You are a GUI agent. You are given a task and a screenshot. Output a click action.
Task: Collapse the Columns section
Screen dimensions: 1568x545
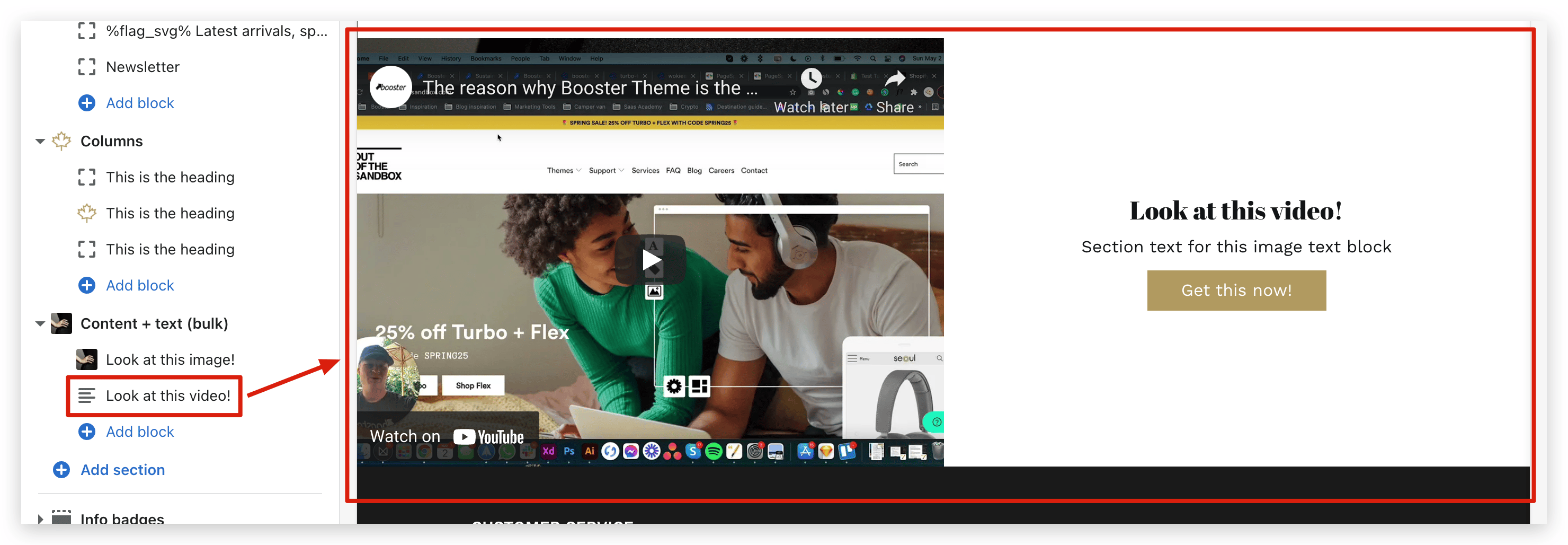coord(40,141)
